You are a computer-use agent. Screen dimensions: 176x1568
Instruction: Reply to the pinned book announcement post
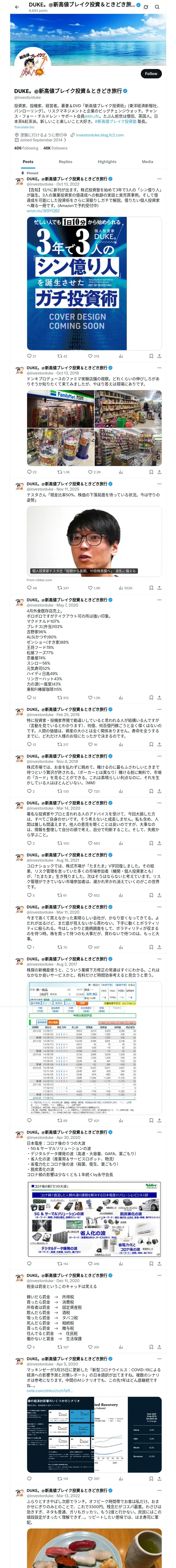pyautogui.click(x=29, y=356)
